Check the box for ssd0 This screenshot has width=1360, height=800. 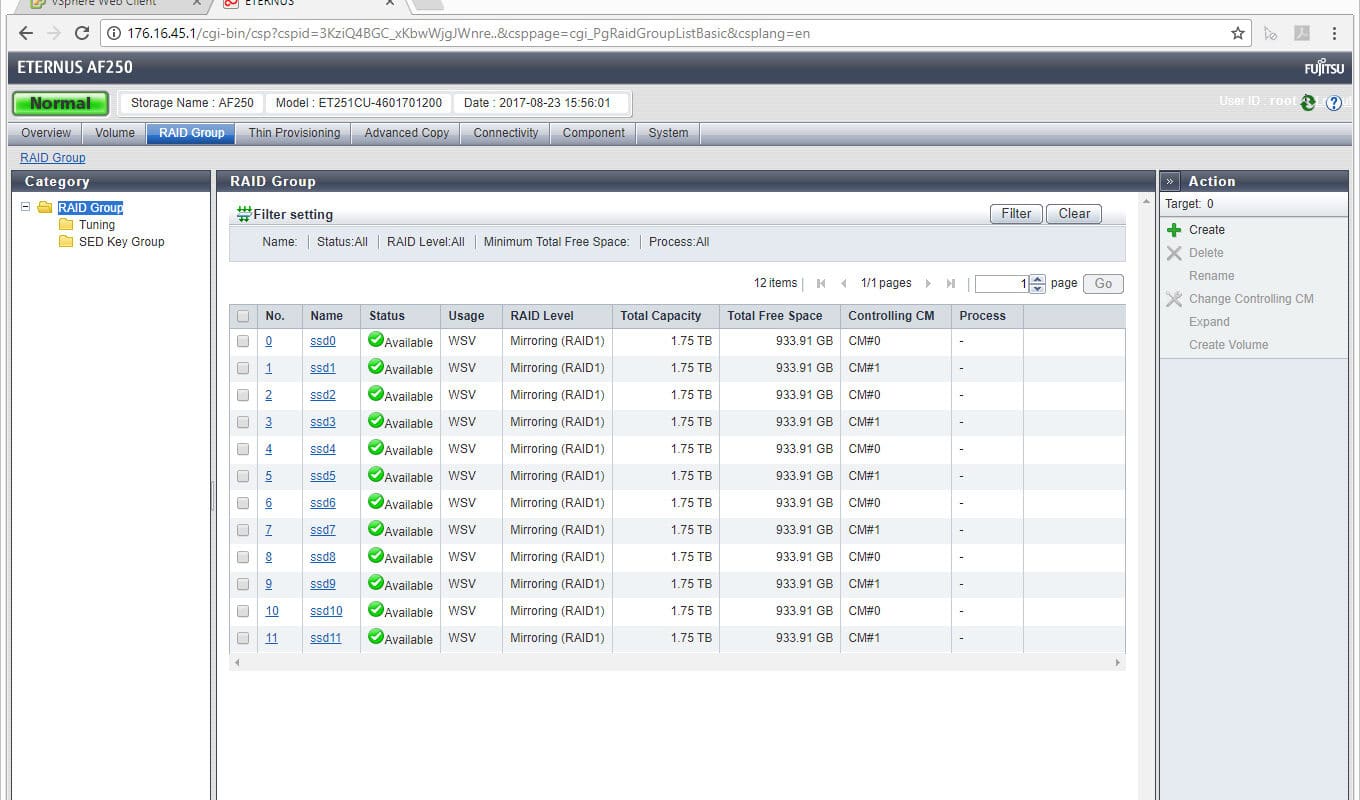click(243, 341)
